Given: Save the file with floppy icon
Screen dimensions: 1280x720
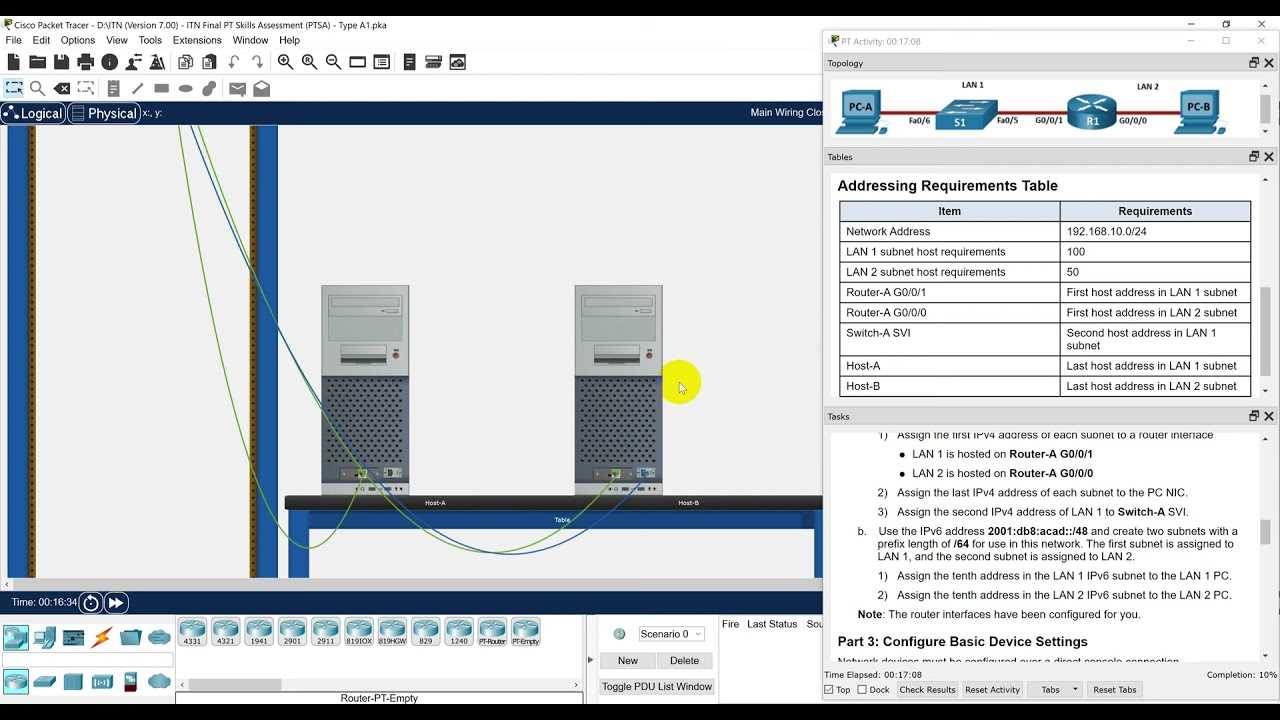Looking at the screenshot, I should point(62,62).
